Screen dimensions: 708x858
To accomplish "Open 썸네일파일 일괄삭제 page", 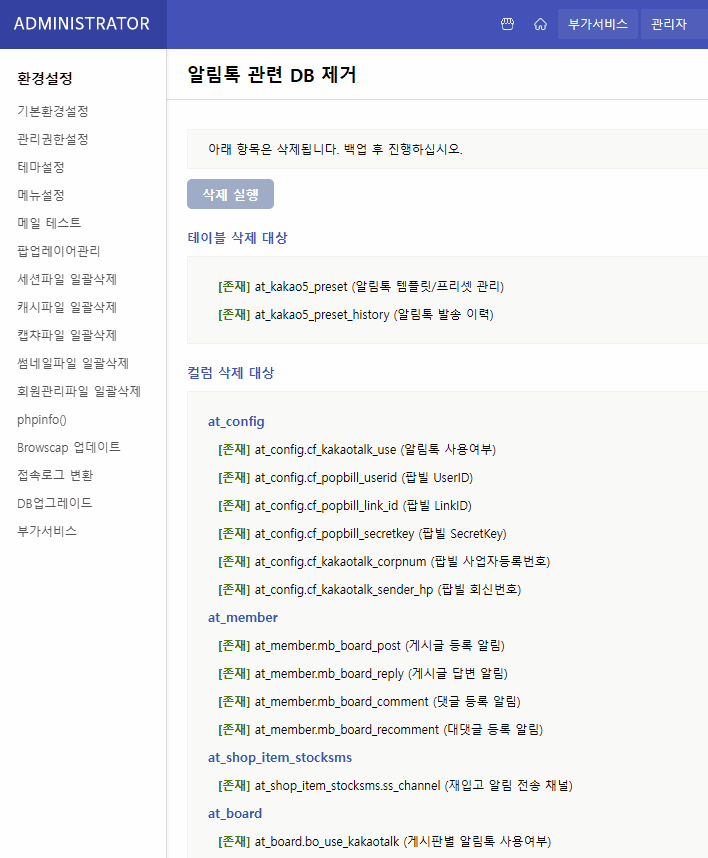I will click(x=73, y=363).
